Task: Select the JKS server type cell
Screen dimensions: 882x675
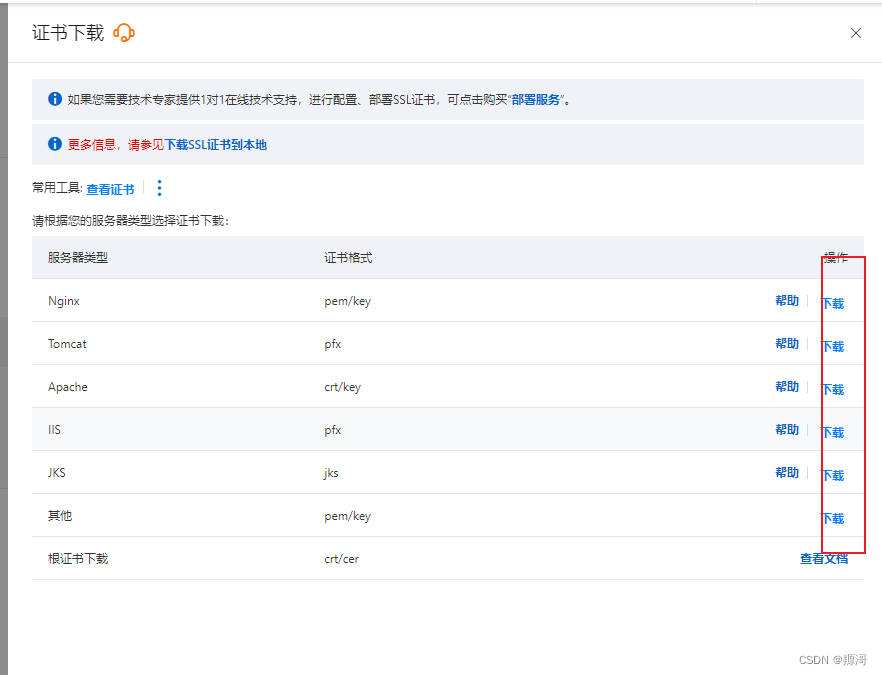Action: tap(56, 472)
